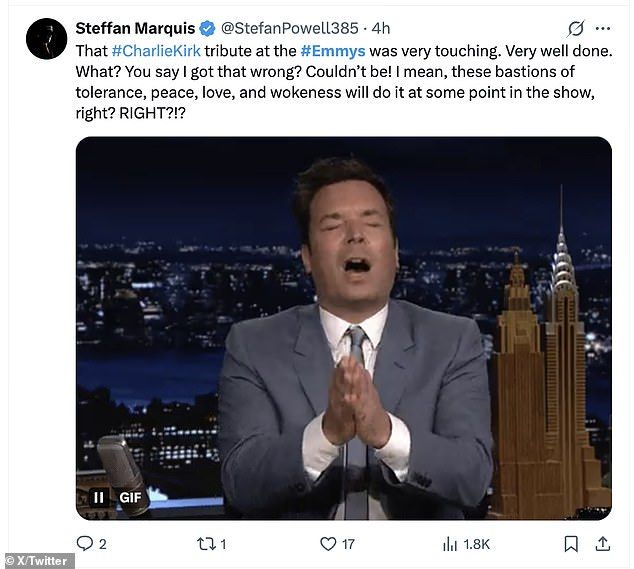The width and height of the screenshot is (634, 569).
Task: Visit the Steffan Marquis profile name
Action: pos(135,28)
